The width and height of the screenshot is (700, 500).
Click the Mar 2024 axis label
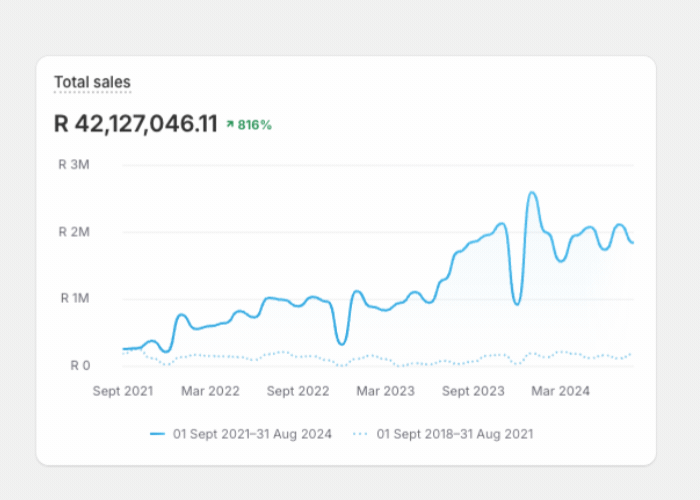(560, 391)
